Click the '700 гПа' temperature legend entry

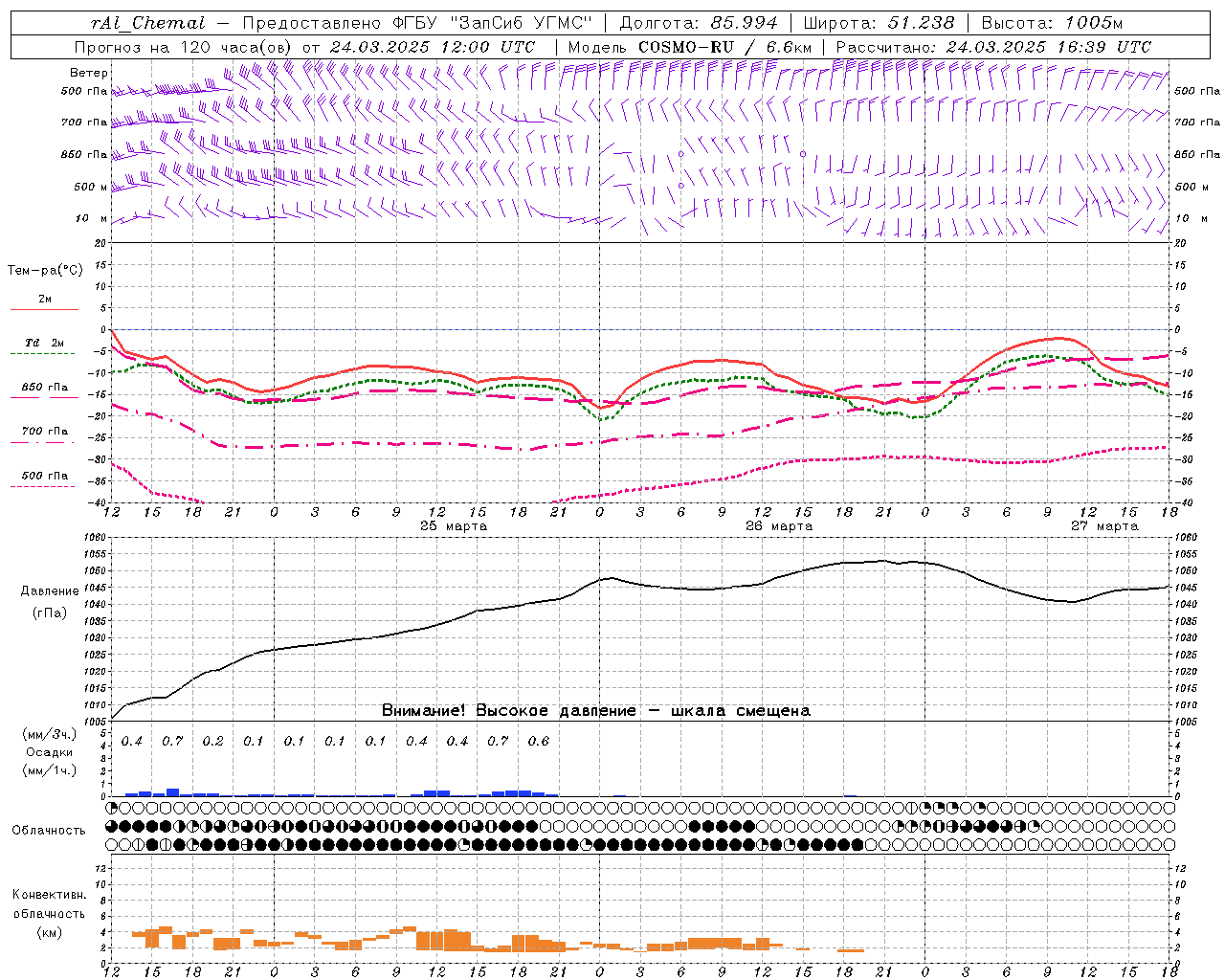point(44,432)
